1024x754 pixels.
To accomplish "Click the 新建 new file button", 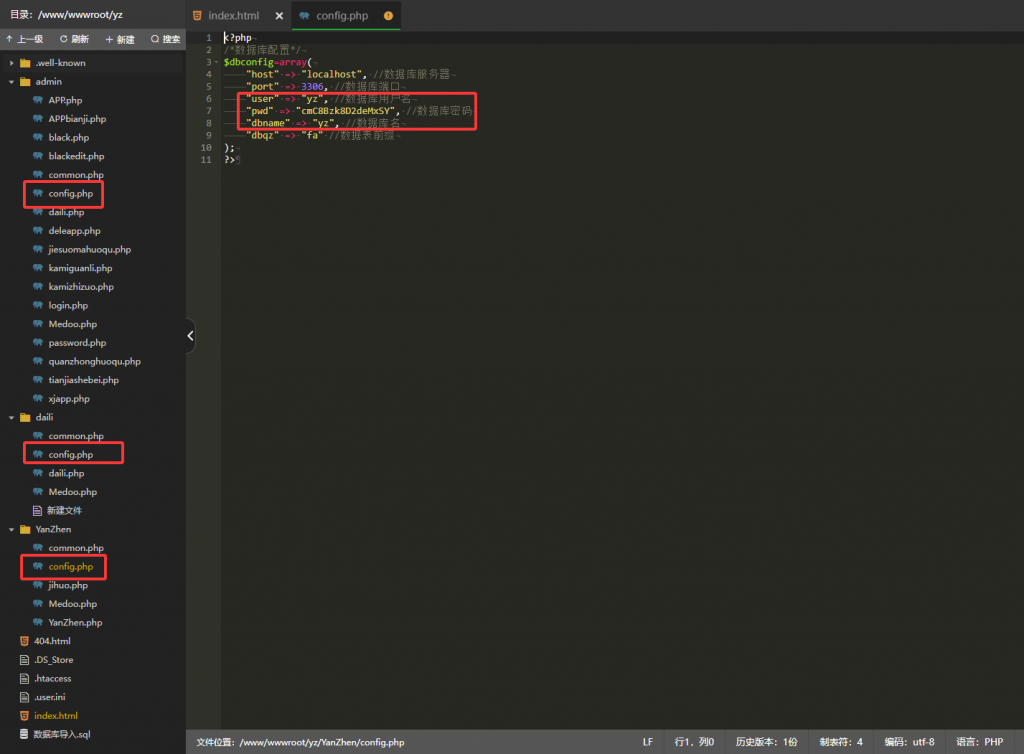I will (120, 39).
